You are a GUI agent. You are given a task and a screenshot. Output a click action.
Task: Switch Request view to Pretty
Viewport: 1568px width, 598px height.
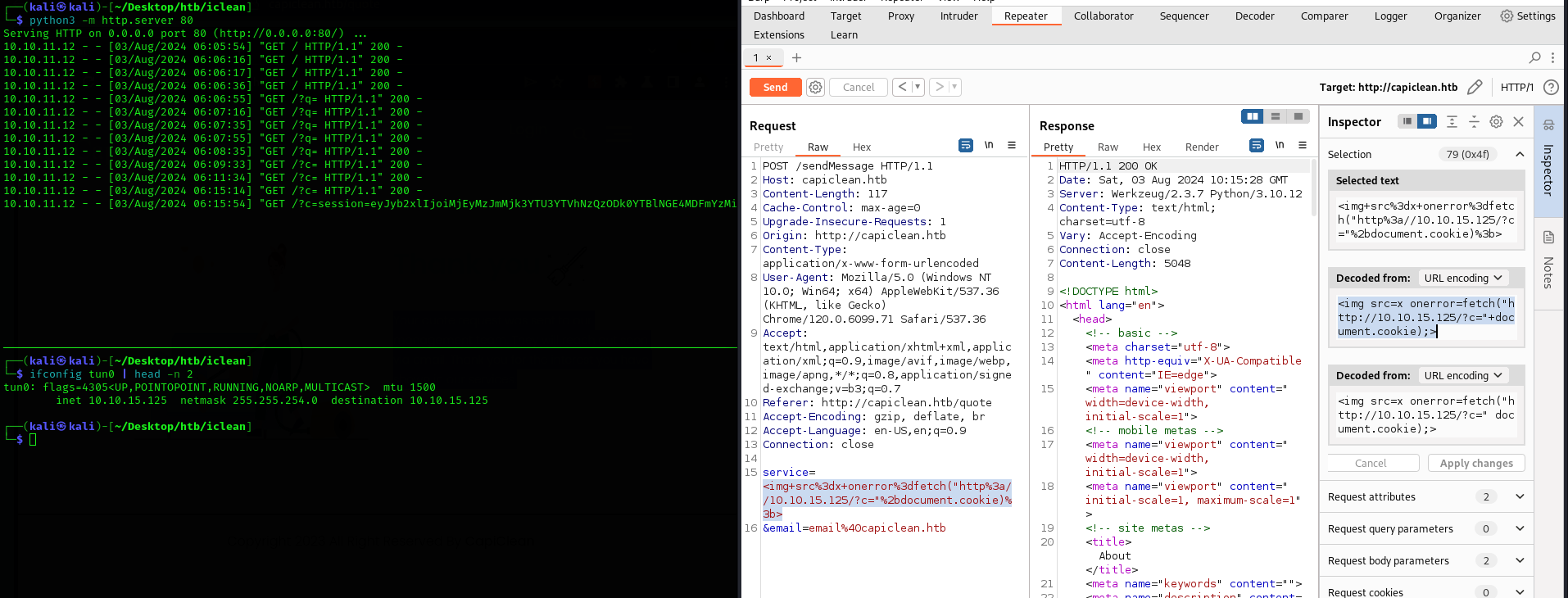coord(768,147)
